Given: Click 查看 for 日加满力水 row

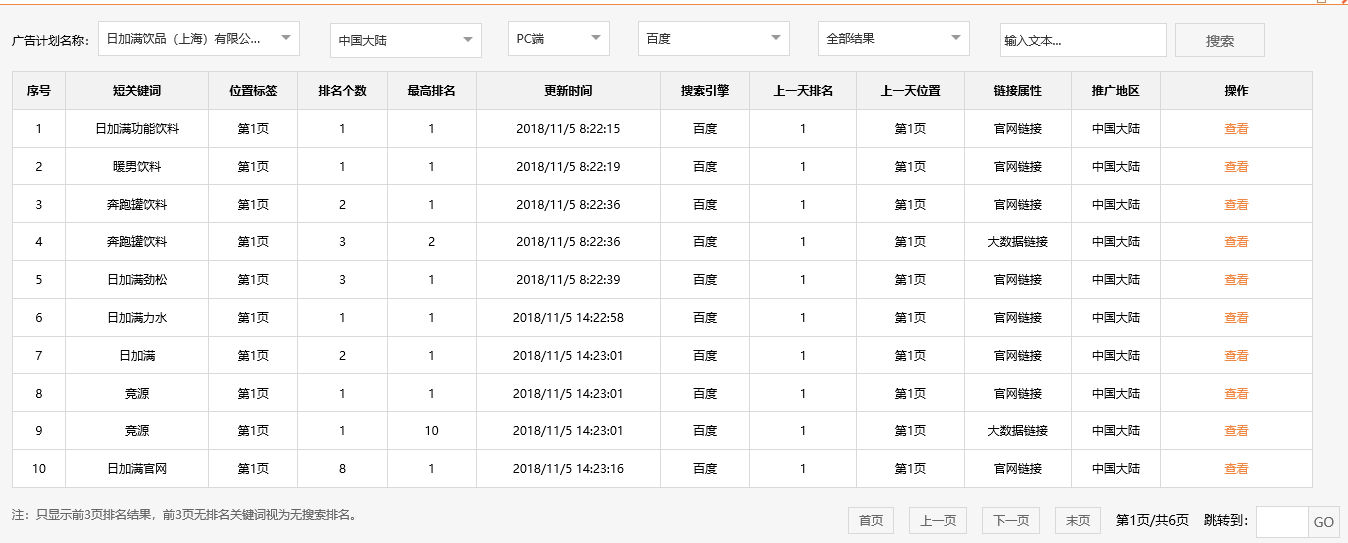Looking at the screenshot, I should coord(1236,318).
